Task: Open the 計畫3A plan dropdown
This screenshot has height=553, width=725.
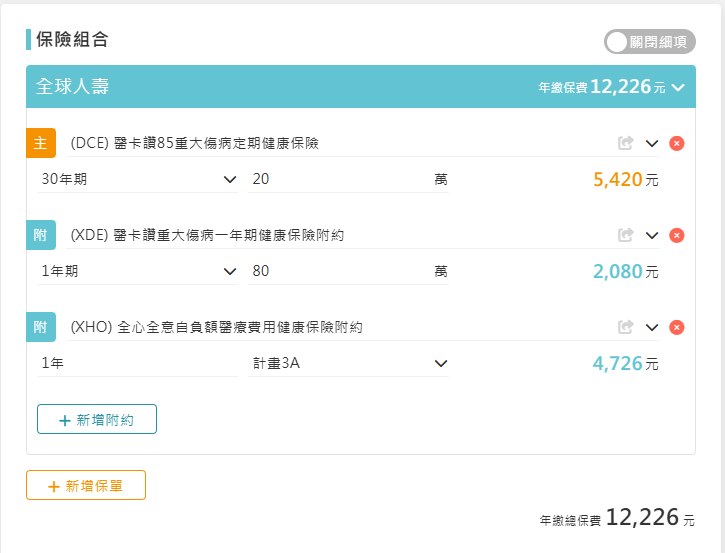Action: (x=349, y=363)
